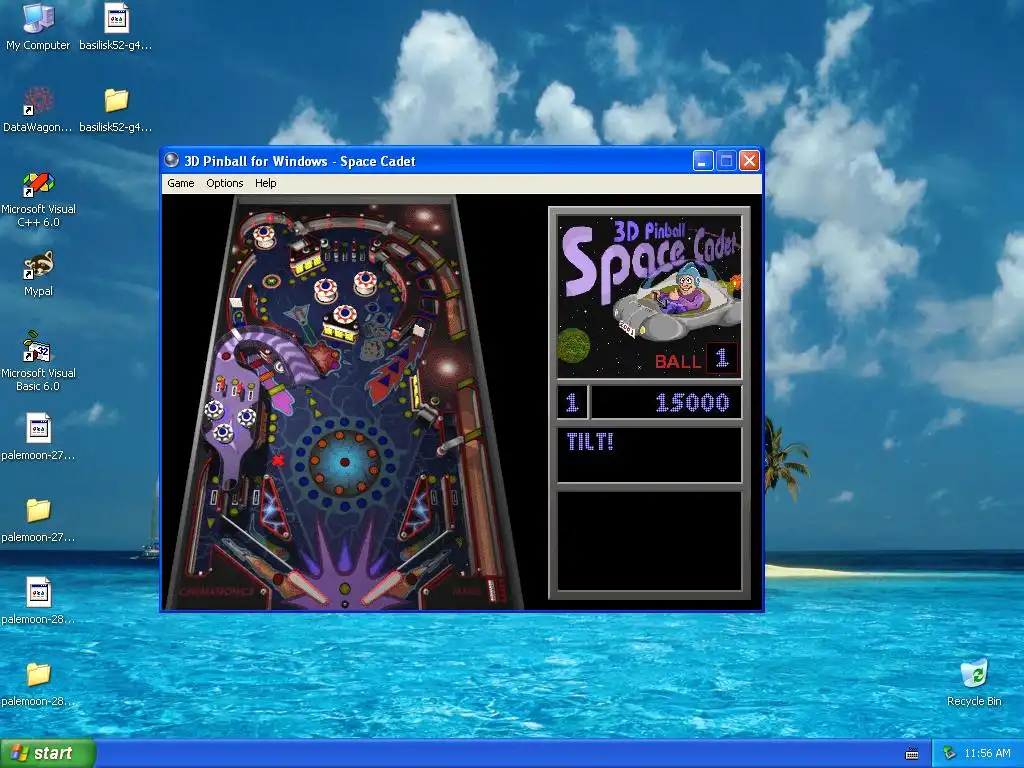The image size is (1024, 768).
Task: Select the palemoon-28 folder icon
Action: click(38, 684)
